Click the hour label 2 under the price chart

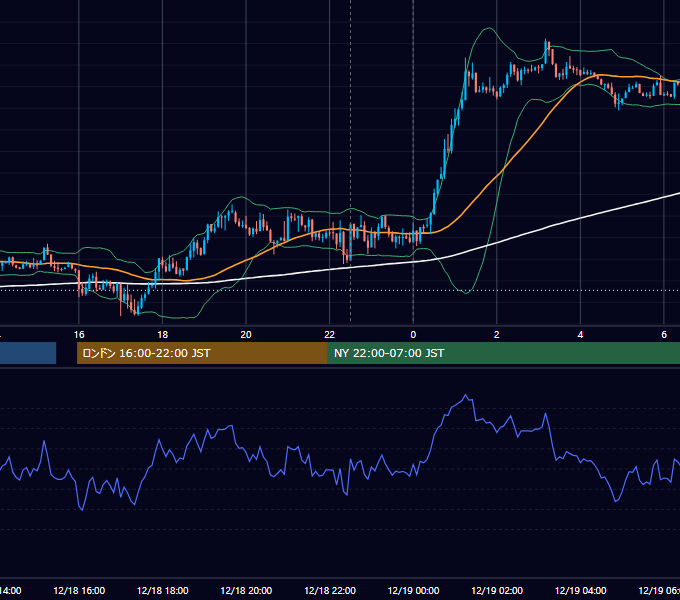point(497,335)
